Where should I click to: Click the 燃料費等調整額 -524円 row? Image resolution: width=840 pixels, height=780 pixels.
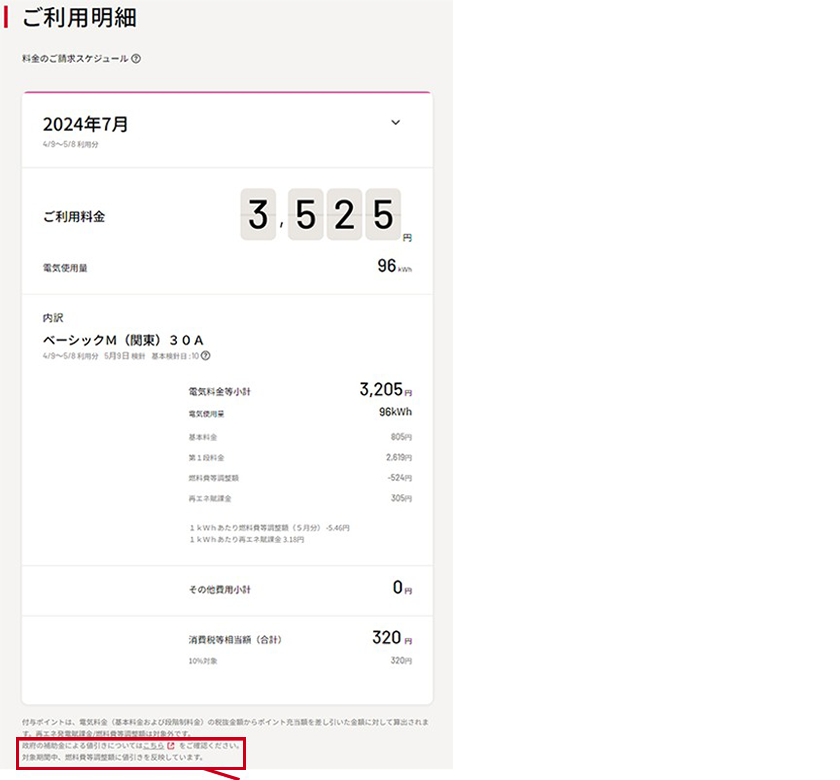pos(300,478)
